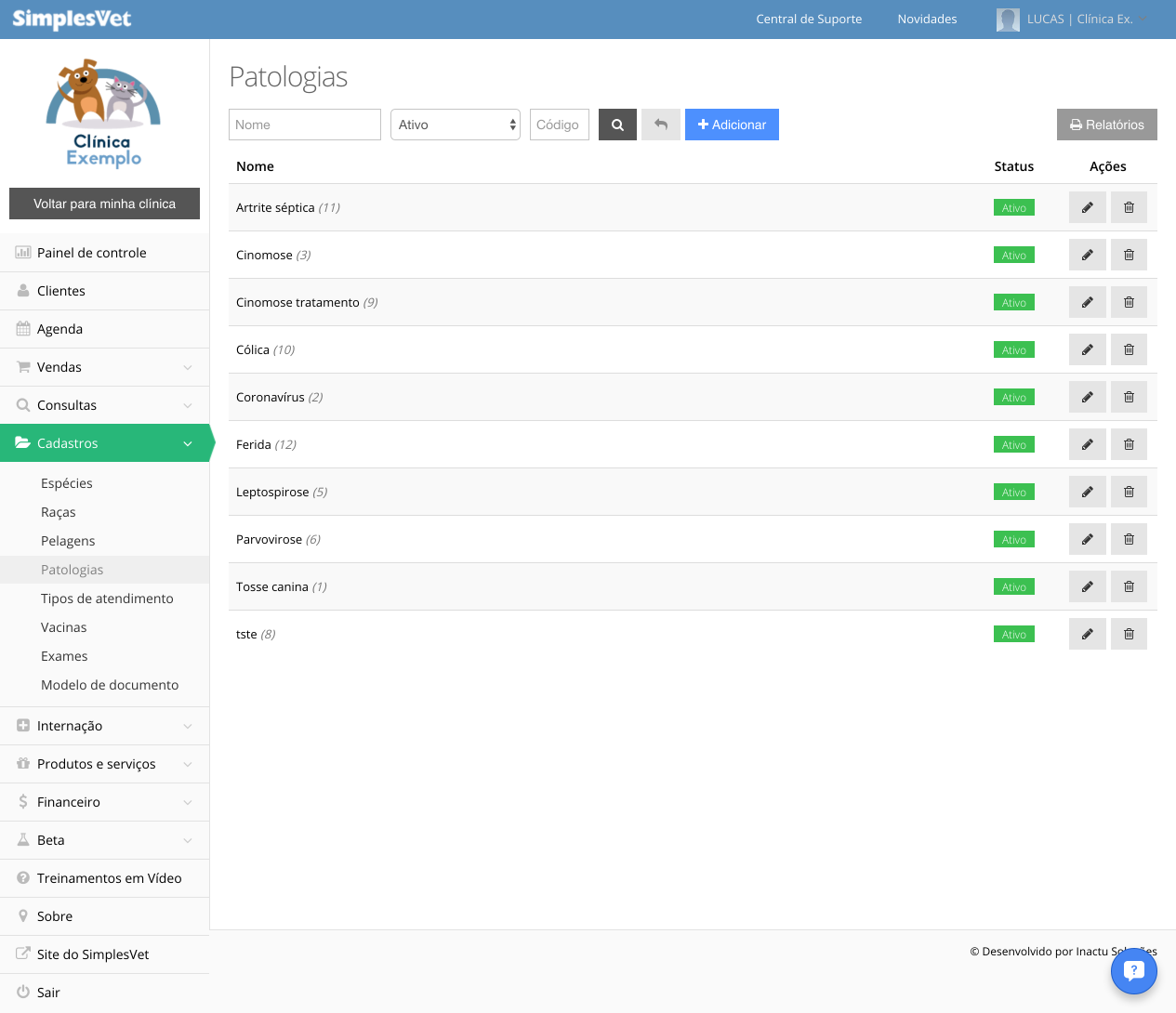The image size is (1176, 1013).
Task: Click the magnifier search button
Action: (x=617, y=125)
